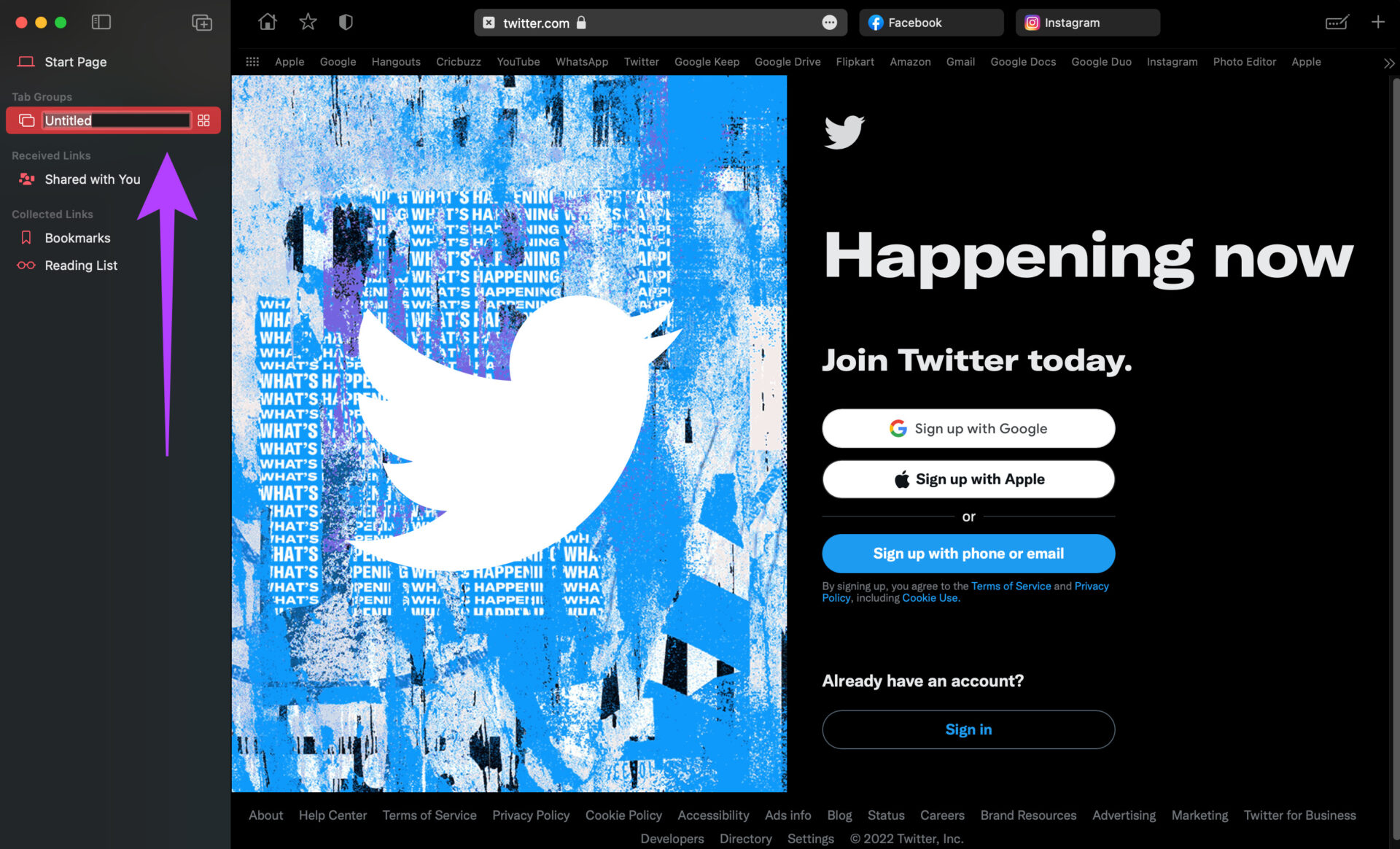The height and width of the screenshot is (849, 1400).
Task: Click the tab group grid icon
Action: (204, 120)
